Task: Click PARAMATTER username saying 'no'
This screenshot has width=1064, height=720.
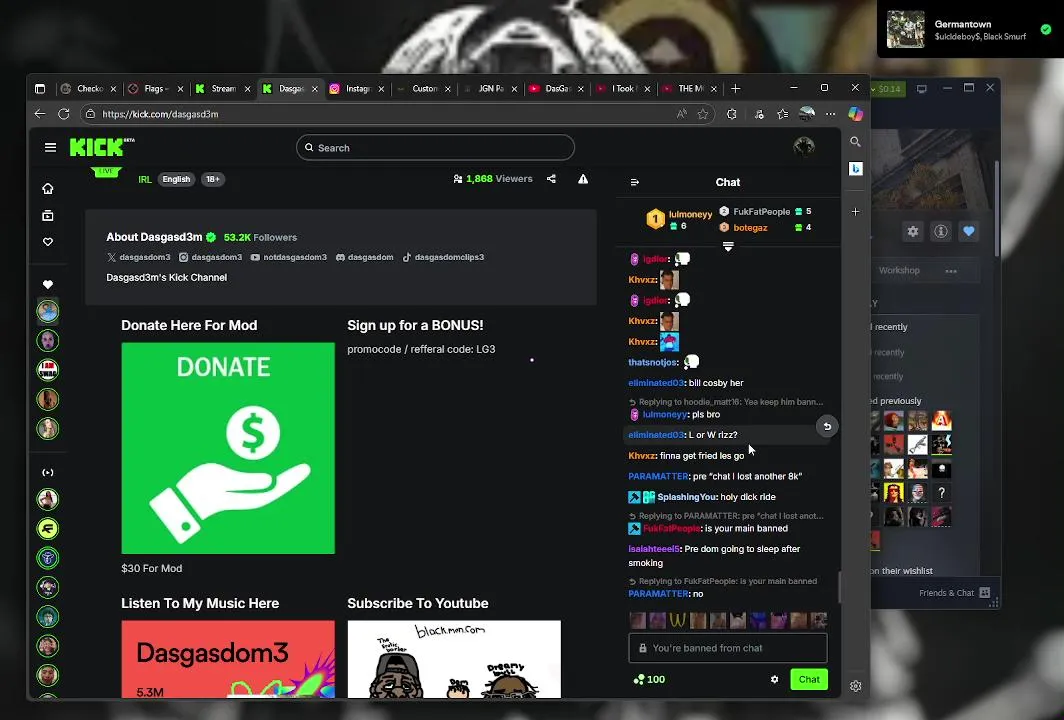Action: [x=658, y=594]
